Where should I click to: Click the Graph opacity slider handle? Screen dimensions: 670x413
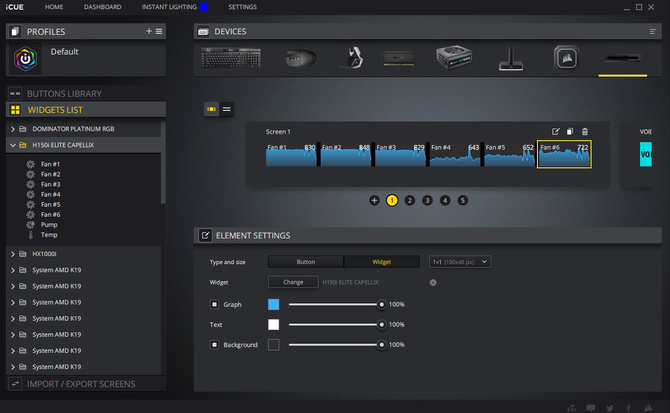pyautogui.click(x=381, y=304)
